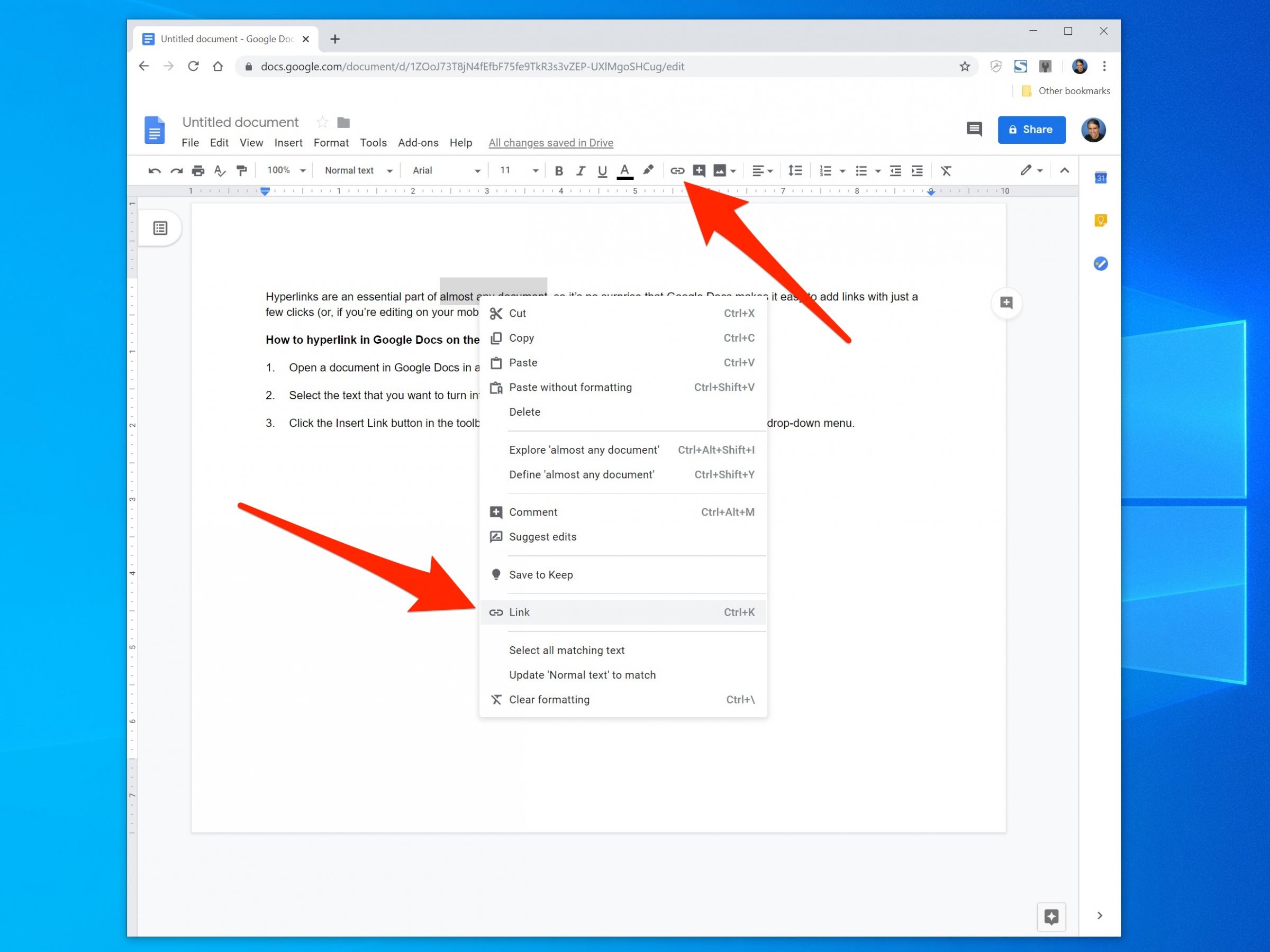Click the Insert Link icon in toolbar
This screenshot has height=952, width=1270.
677,170
